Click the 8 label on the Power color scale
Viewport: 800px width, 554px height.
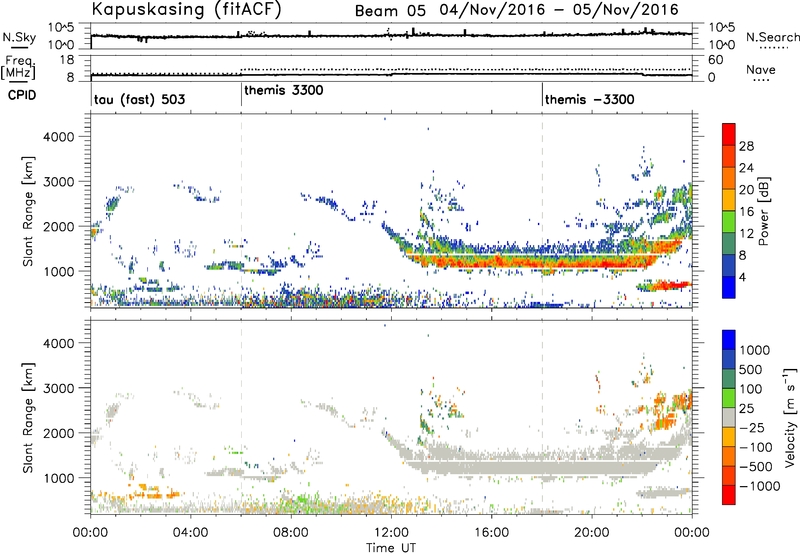click(742, 255)
